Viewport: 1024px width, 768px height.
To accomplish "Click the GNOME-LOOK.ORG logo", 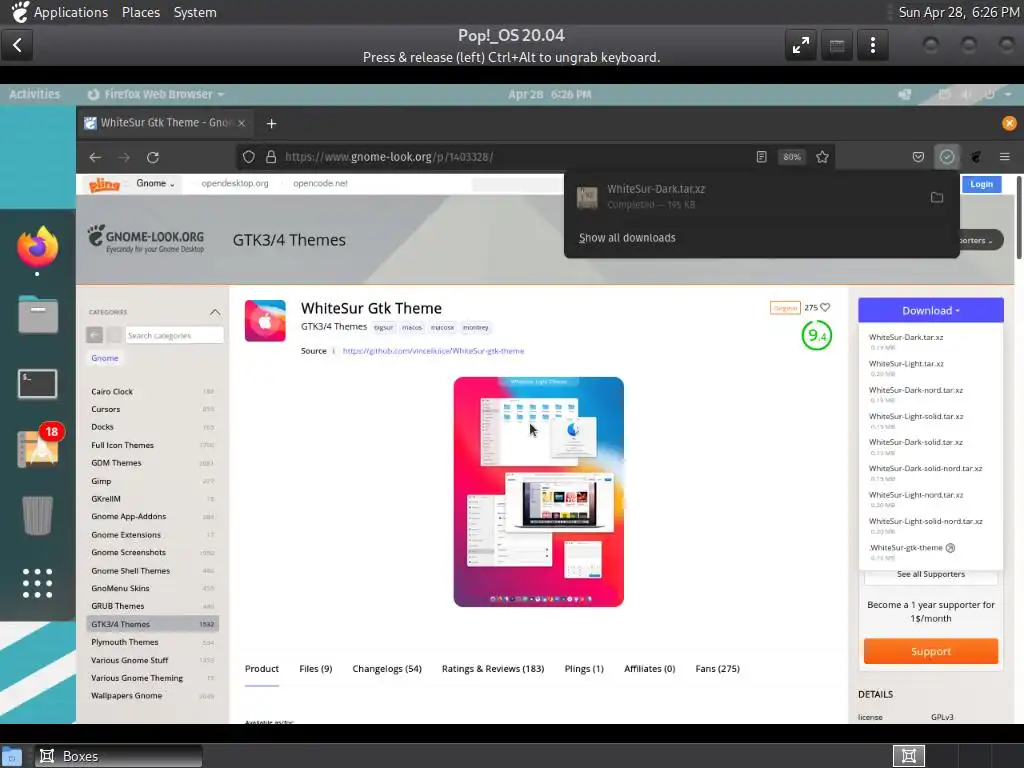I will tap(146, 239).
